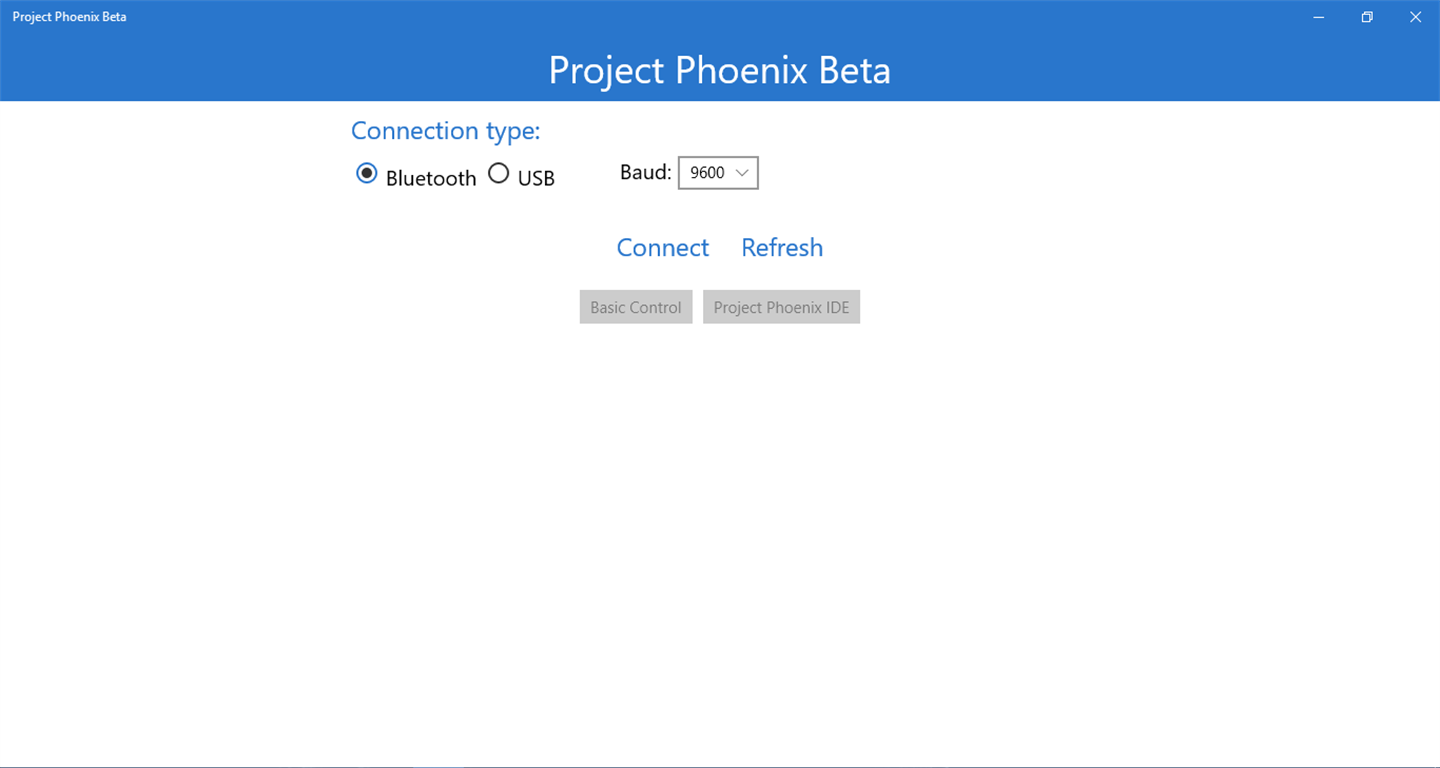
Task: Click the Connect link
Action: pyautogui.click(x=662, y=247)
